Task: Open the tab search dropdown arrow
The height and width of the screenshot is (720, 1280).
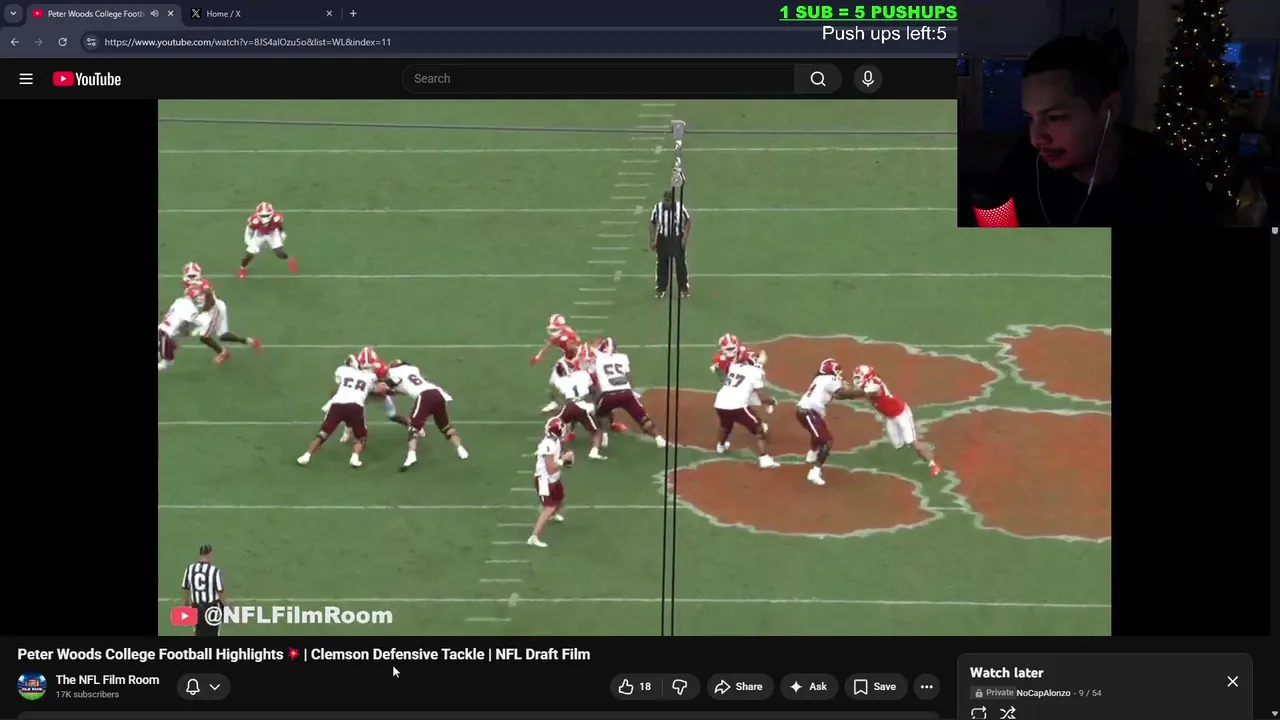Action: click(13, 13)
